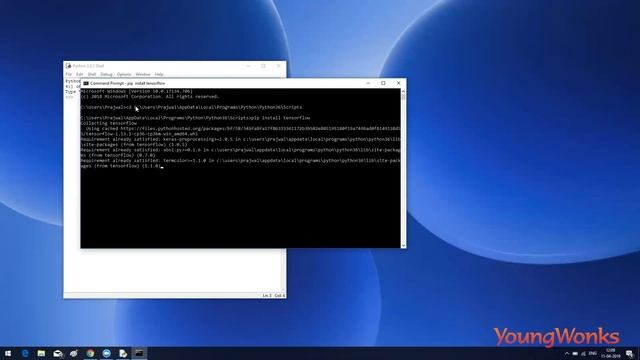Show hidden system tray icons

tap(567, 353)
